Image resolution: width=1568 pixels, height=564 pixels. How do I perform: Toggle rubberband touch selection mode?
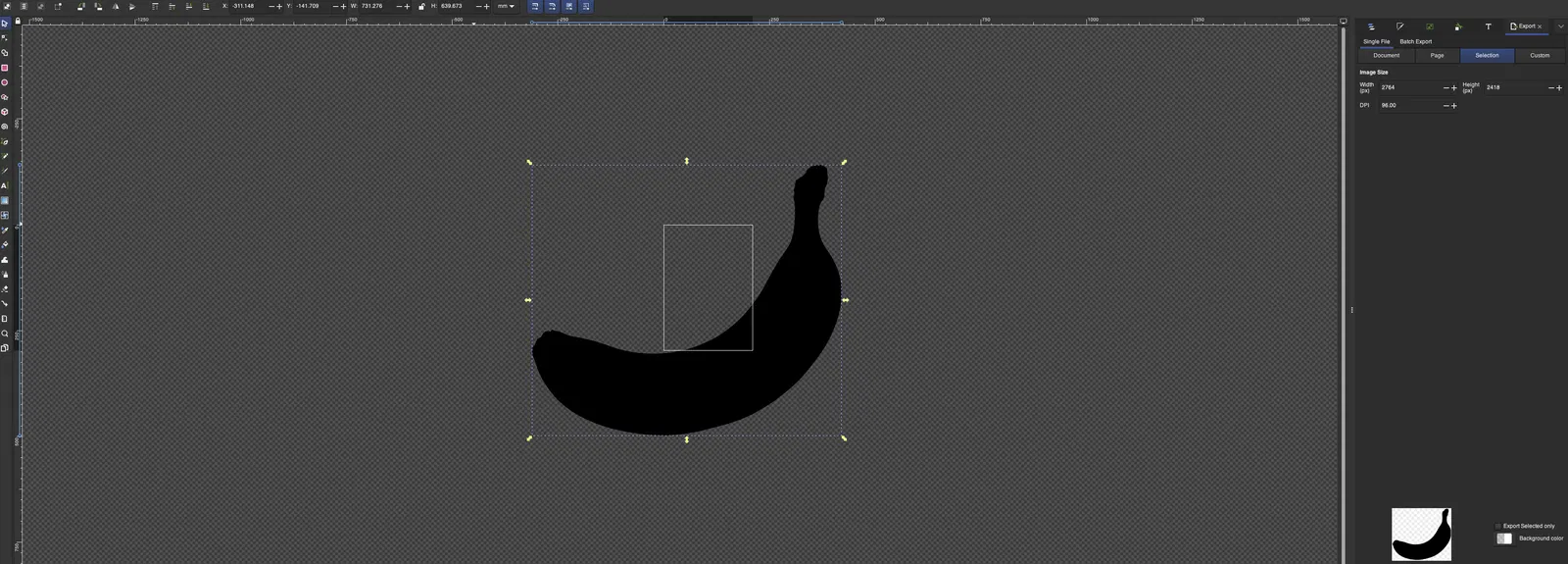(58, 6)
